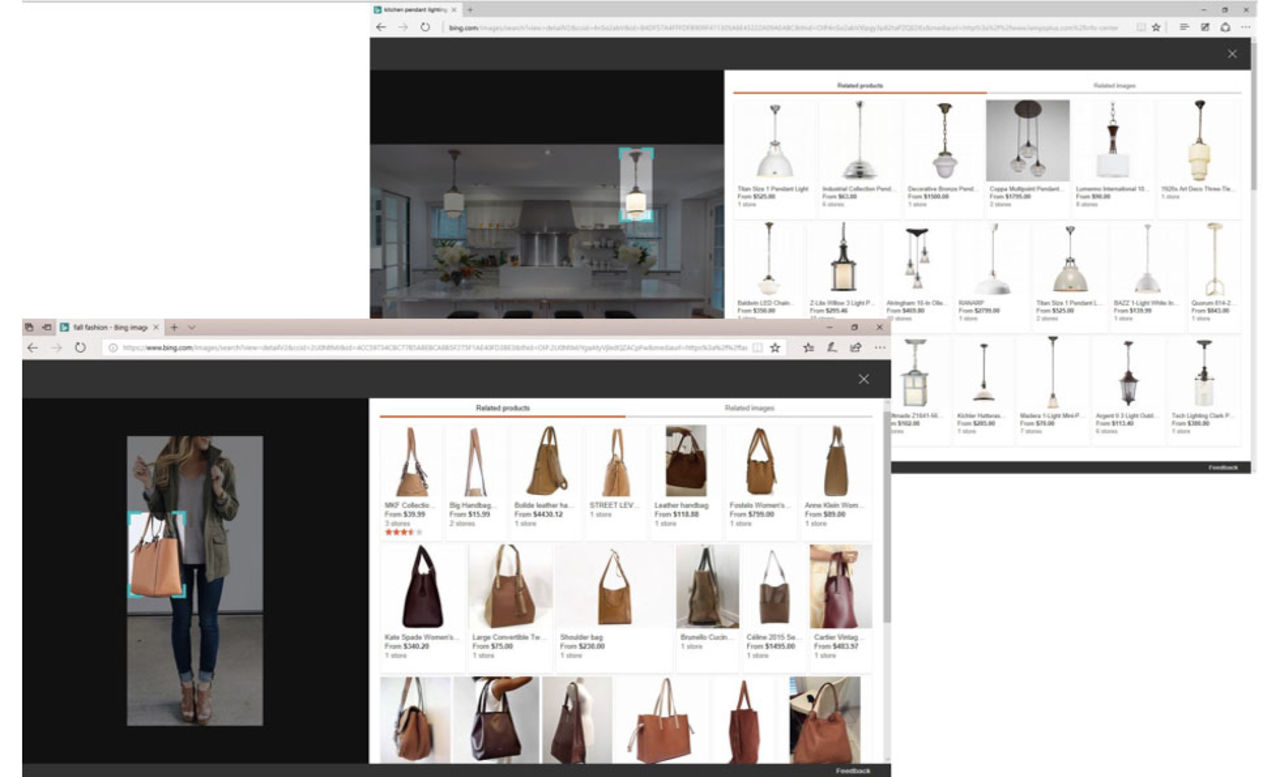The width and height of the screenshot is (1280, 777).
Task: Click the Share icon in fall fashion window
Action: point(856,347)
